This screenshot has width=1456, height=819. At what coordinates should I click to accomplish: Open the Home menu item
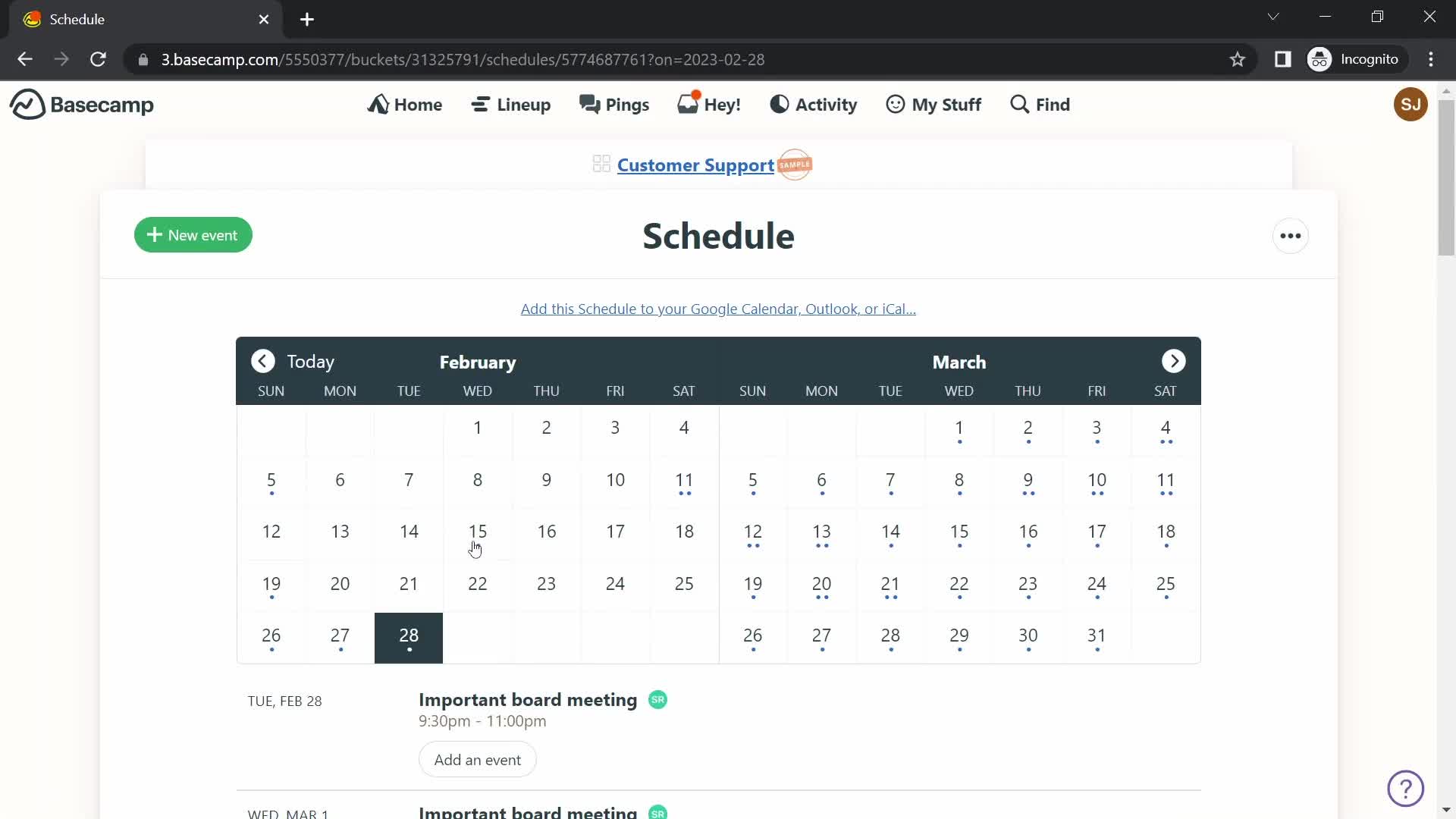406,105
